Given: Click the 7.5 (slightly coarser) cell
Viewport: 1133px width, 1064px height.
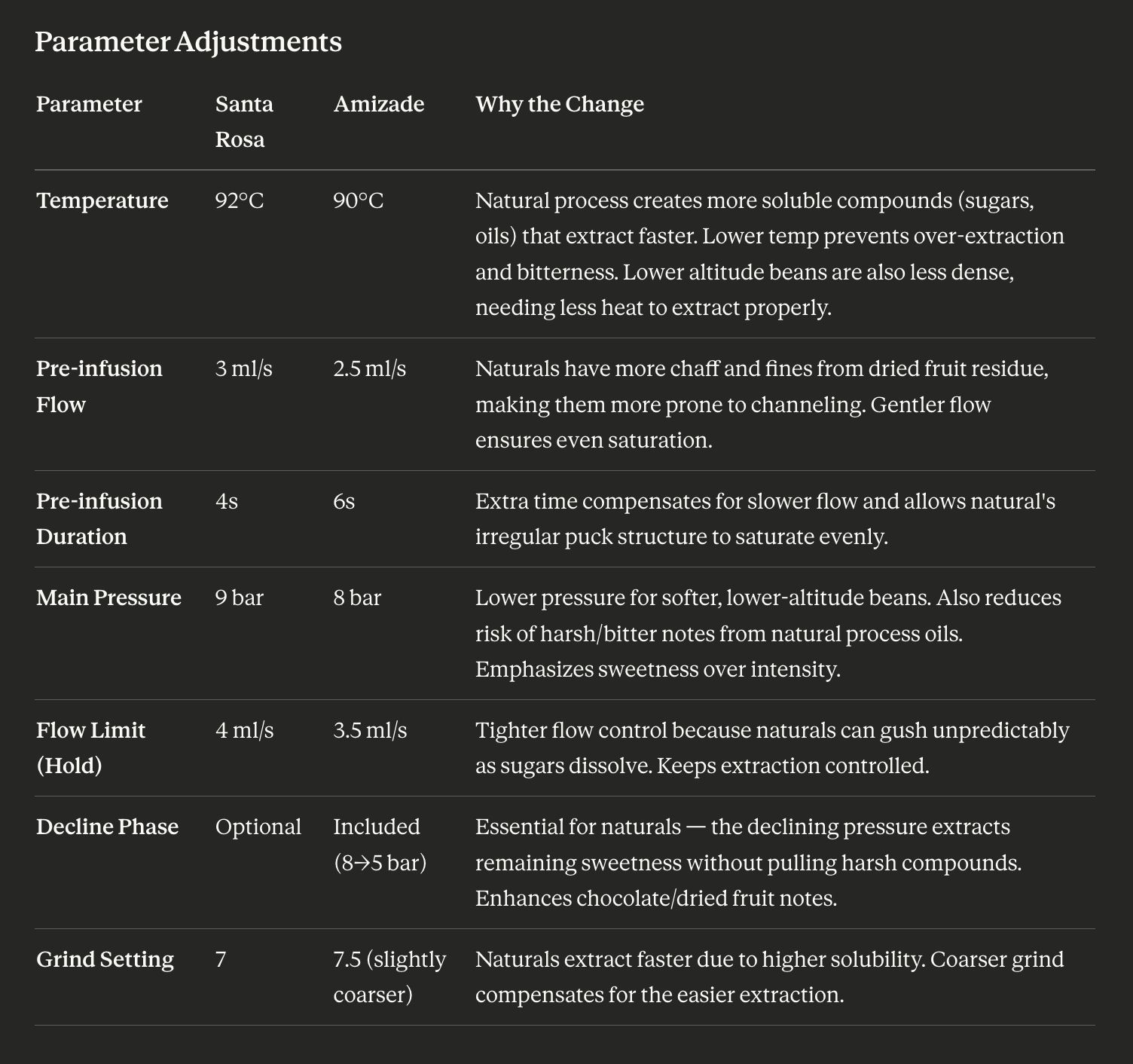Looking at the screenshot, I should point(389,977).
